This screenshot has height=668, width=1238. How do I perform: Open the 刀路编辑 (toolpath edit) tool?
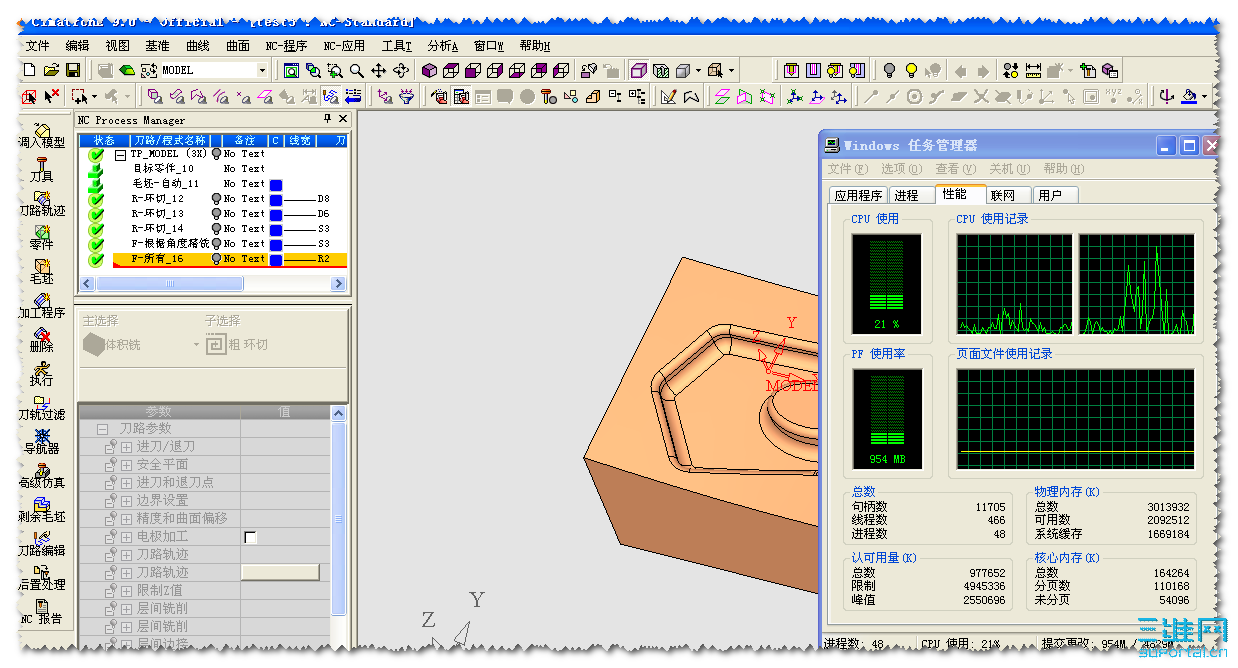pyautogui.click(x=42, y=544)
